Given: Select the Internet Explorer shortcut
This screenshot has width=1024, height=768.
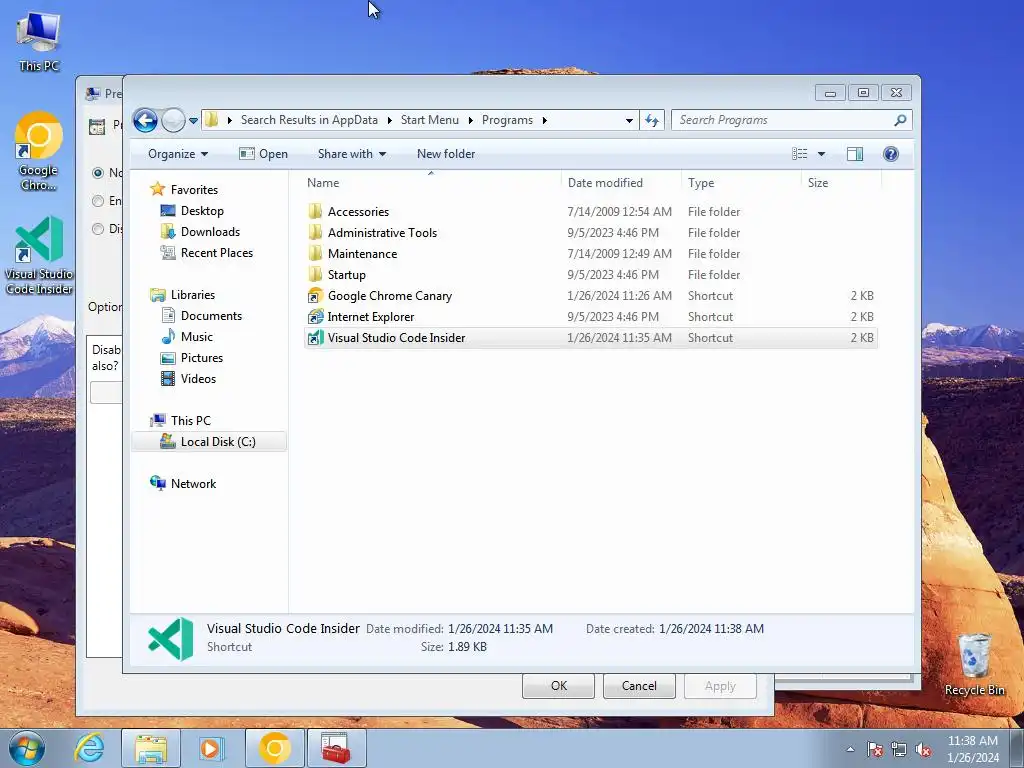Looking at the screenshot, I should click(590, 317).
